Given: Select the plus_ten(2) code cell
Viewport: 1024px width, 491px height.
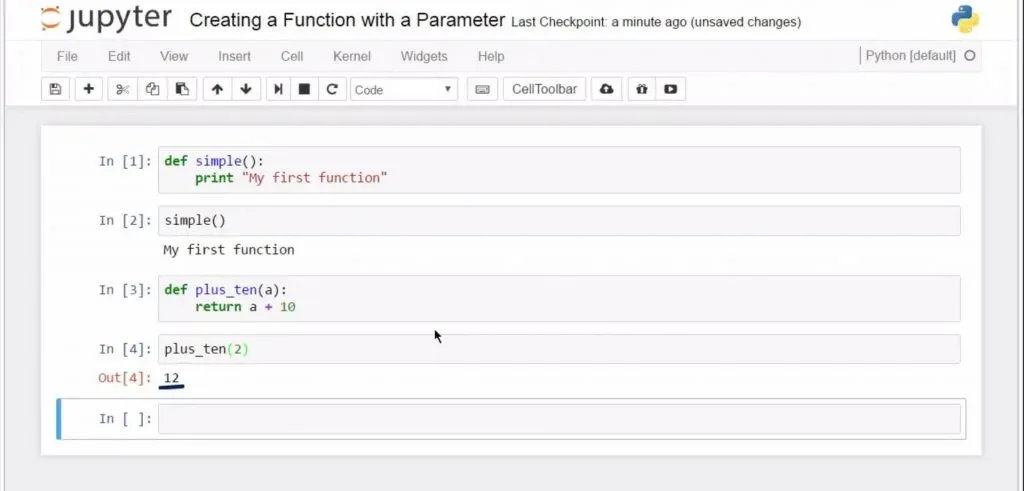Looking at the screenshot, I should pos(559,349).
